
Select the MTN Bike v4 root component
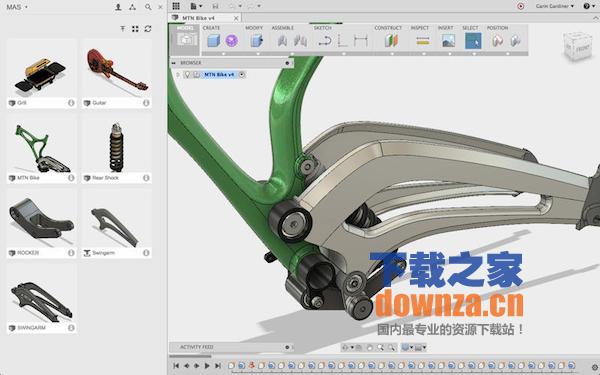(219, 75)
